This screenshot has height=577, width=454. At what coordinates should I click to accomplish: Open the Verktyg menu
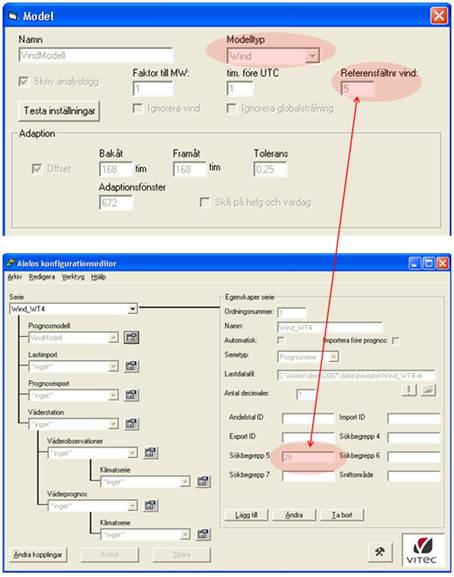[73, 277]
